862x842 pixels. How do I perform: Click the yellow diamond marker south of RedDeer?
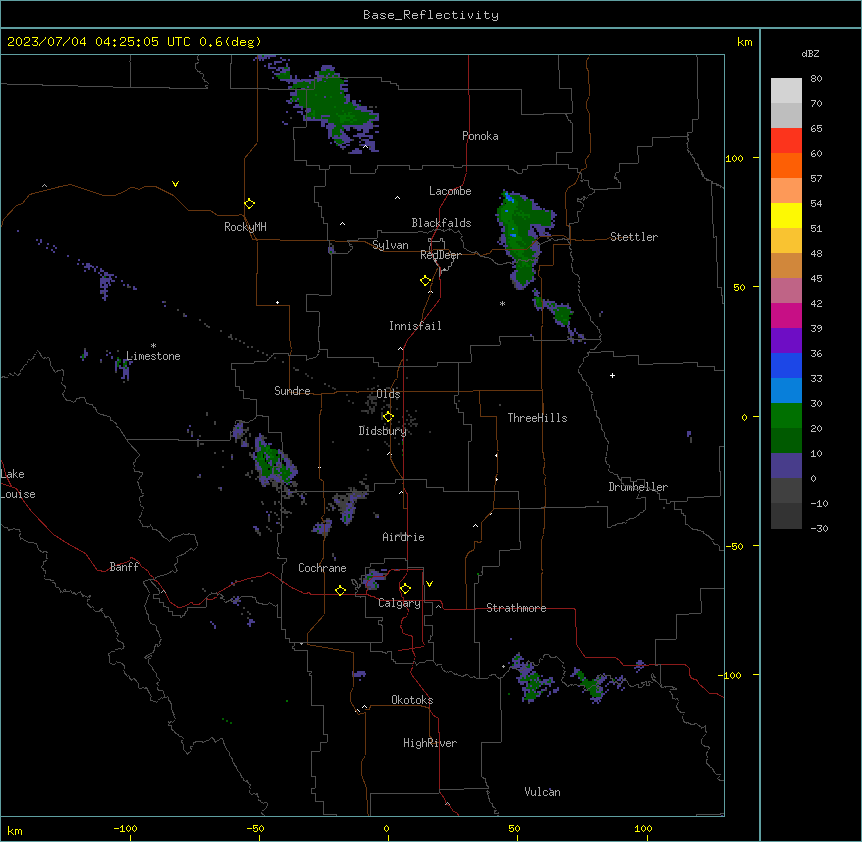[x=425, y=281]
